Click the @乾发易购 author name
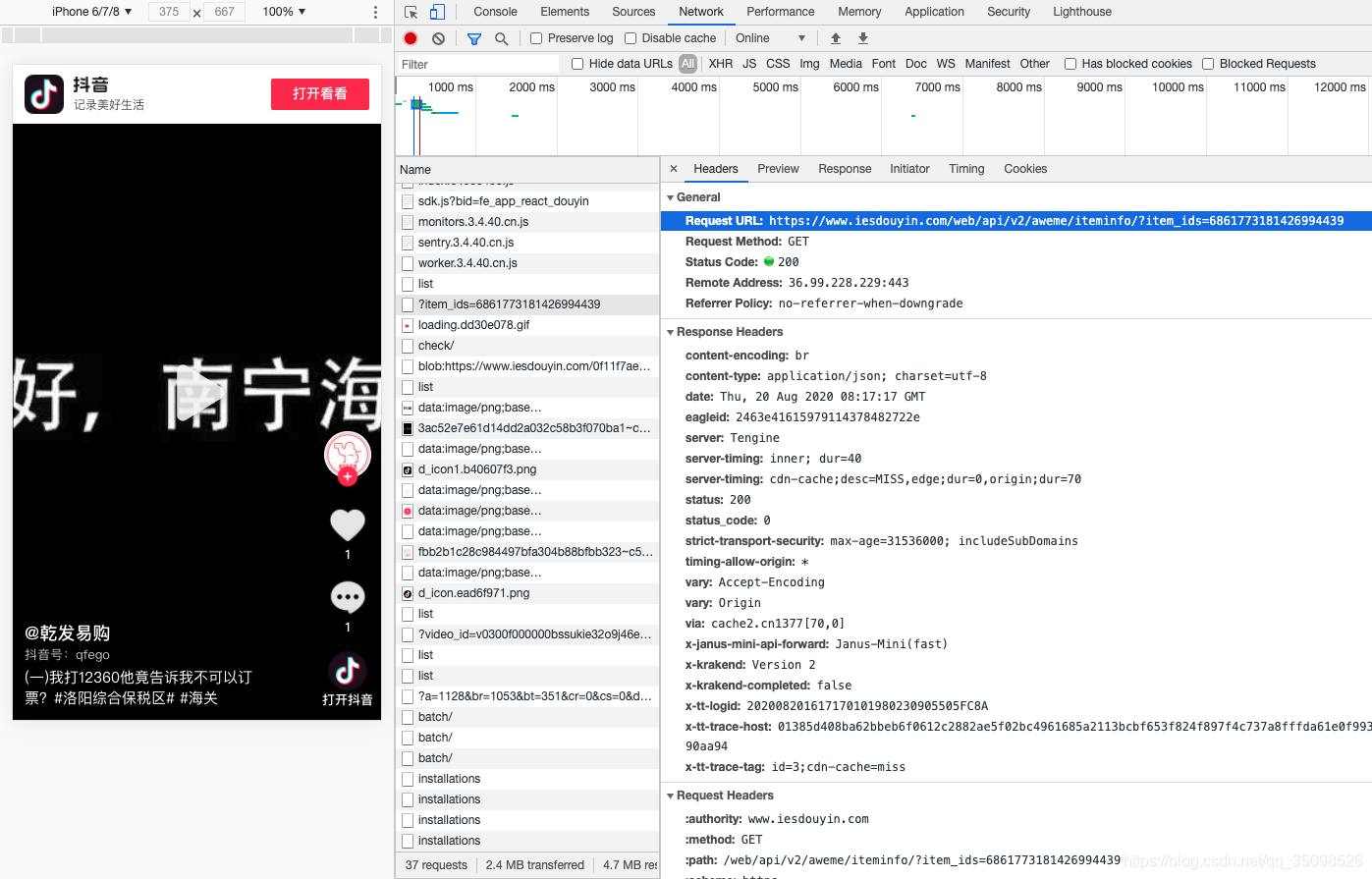The width and height of the screenshot is (1372, 879). click(68, 633)
